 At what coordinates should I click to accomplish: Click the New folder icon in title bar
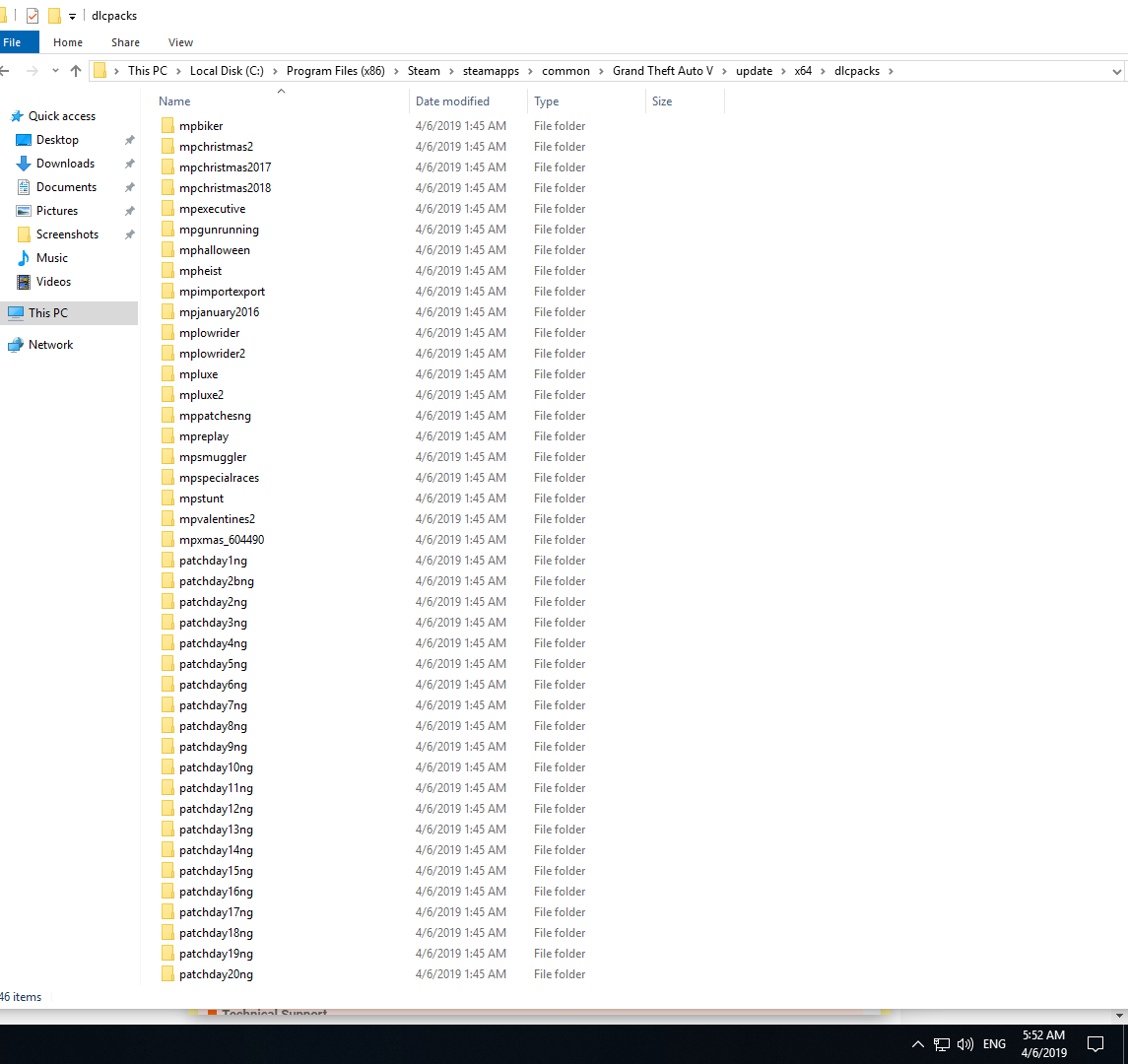click(54, 15)
